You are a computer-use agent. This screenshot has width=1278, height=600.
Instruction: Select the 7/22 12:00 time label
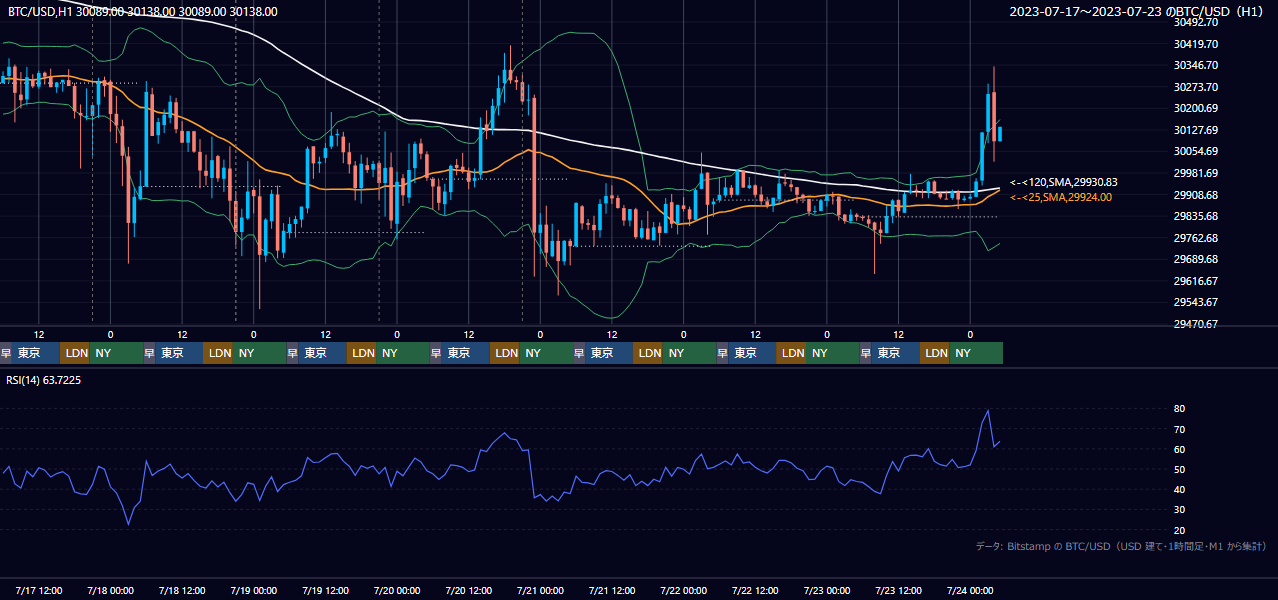tap(756, 590)
